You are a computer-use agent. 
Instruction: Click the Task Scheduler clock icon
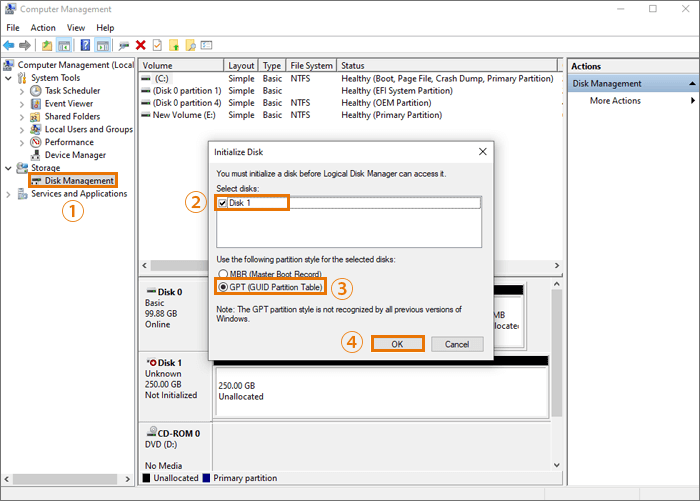coord(36,91)
